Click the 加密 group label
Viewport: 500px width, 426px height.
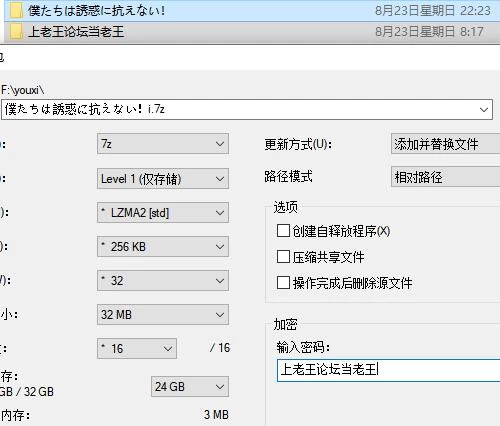pos(285,324)
